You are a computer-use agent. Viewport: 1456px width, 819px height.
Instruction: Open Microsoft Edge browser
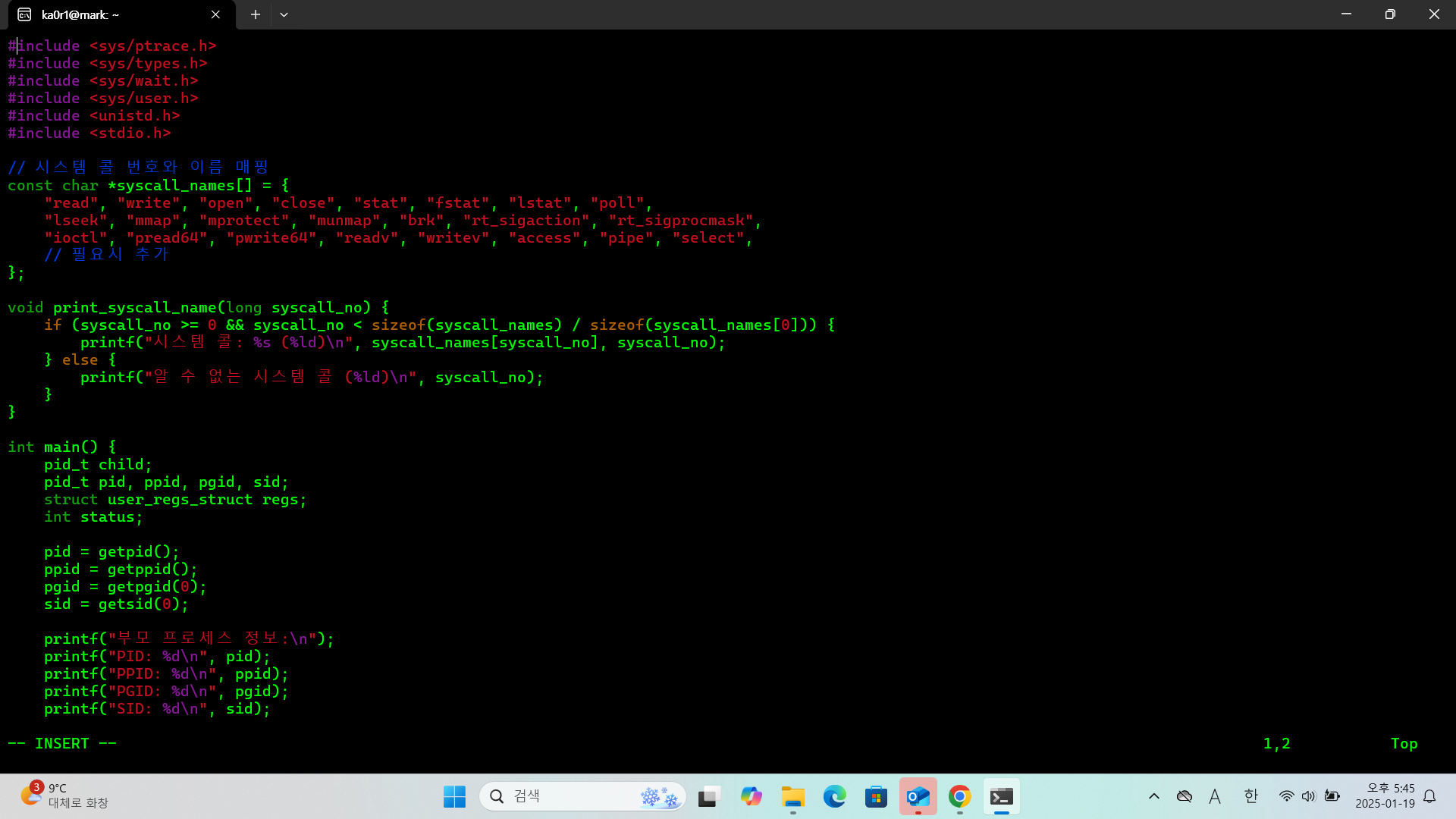pos(834,796)
